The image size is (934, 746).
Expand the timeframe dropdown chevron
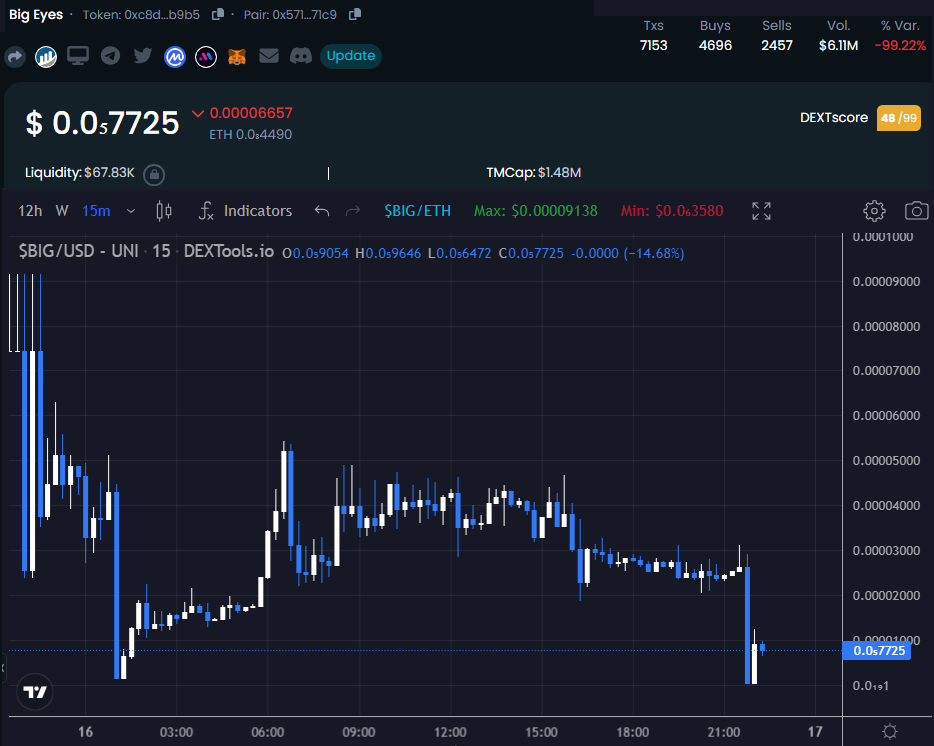click(x=131, y=211)
